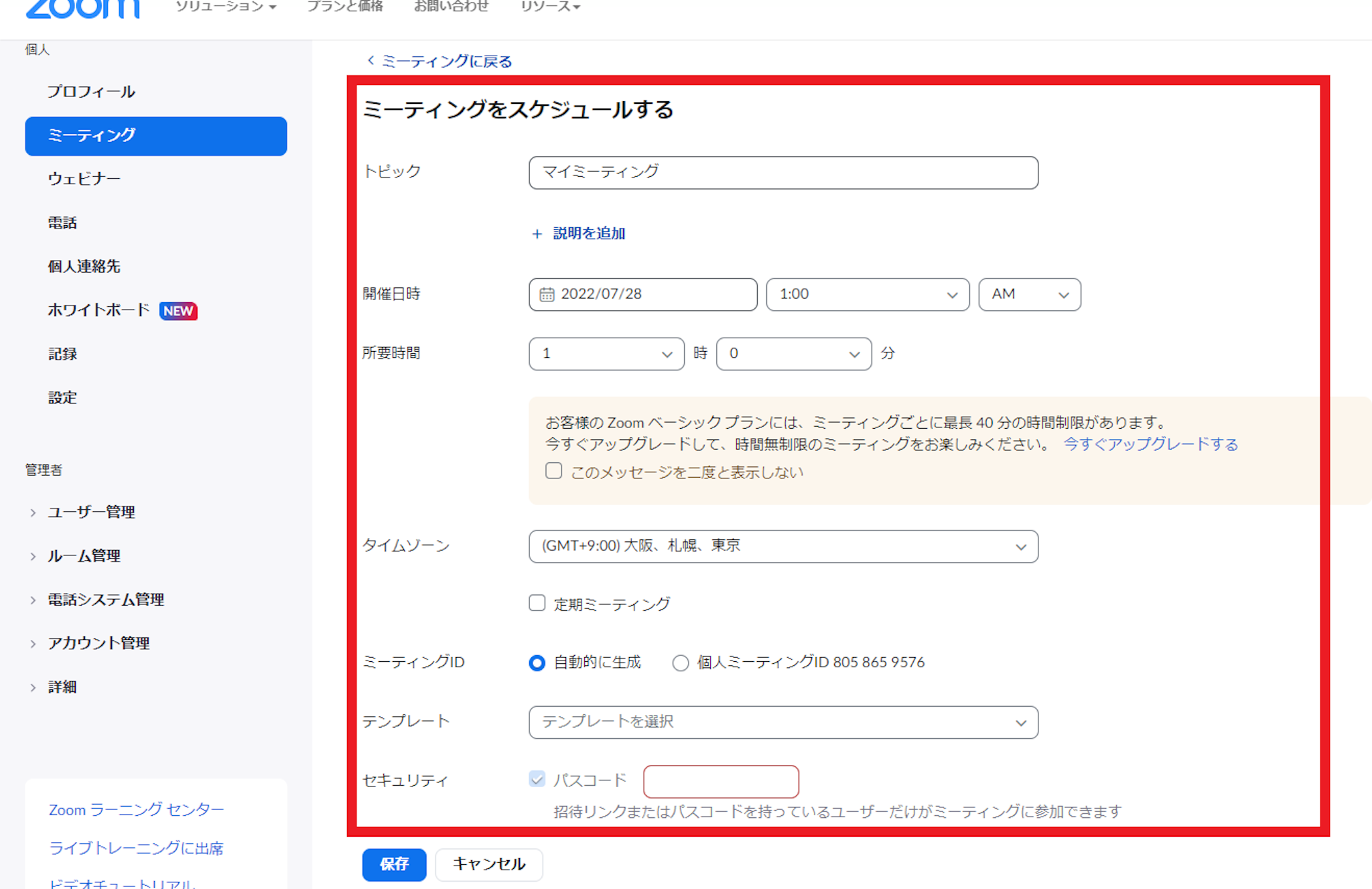Enable the 定期ミーティング checkbox

[x=537, y=603]
